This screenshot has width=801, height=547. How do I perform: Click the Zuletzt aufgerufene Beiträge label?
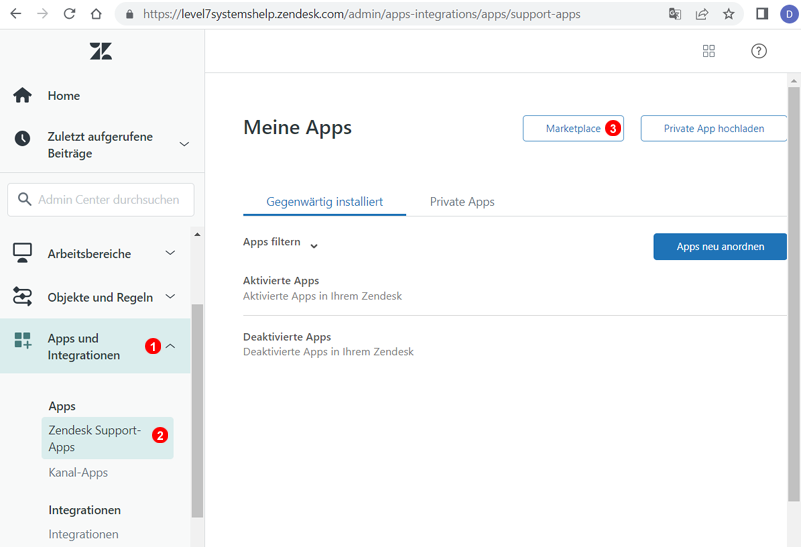(x=100, y=145)
